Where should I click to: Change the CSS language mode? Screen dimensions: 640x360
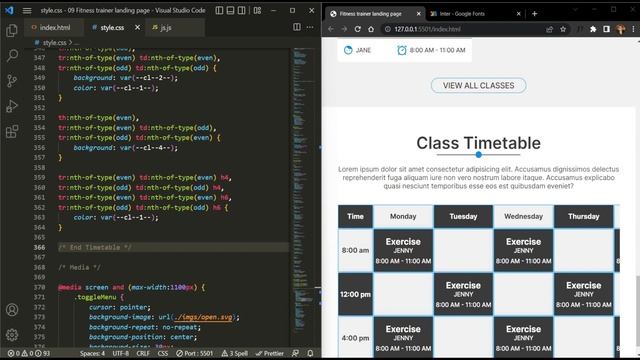163,353
